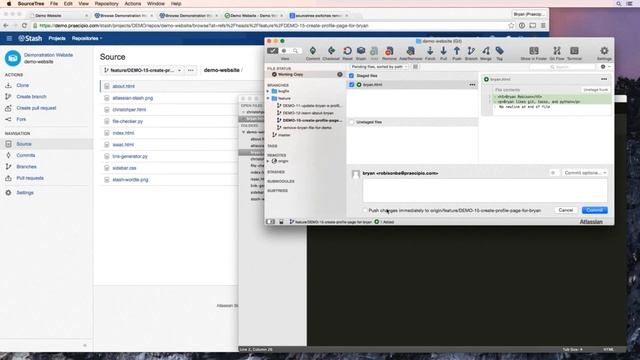Screen dimensions: 640x360
Task: Open the Git Flow toolbar icon
Action: [557, 51]
